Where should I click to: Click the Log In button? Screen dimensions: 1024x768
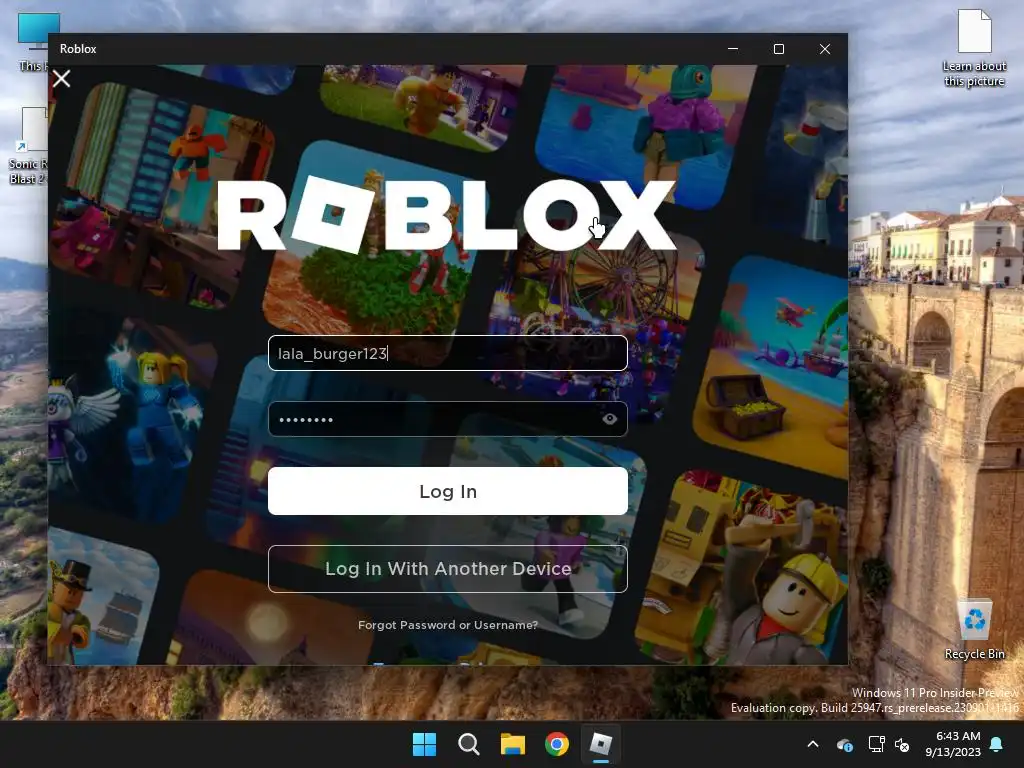pos(447,491)
